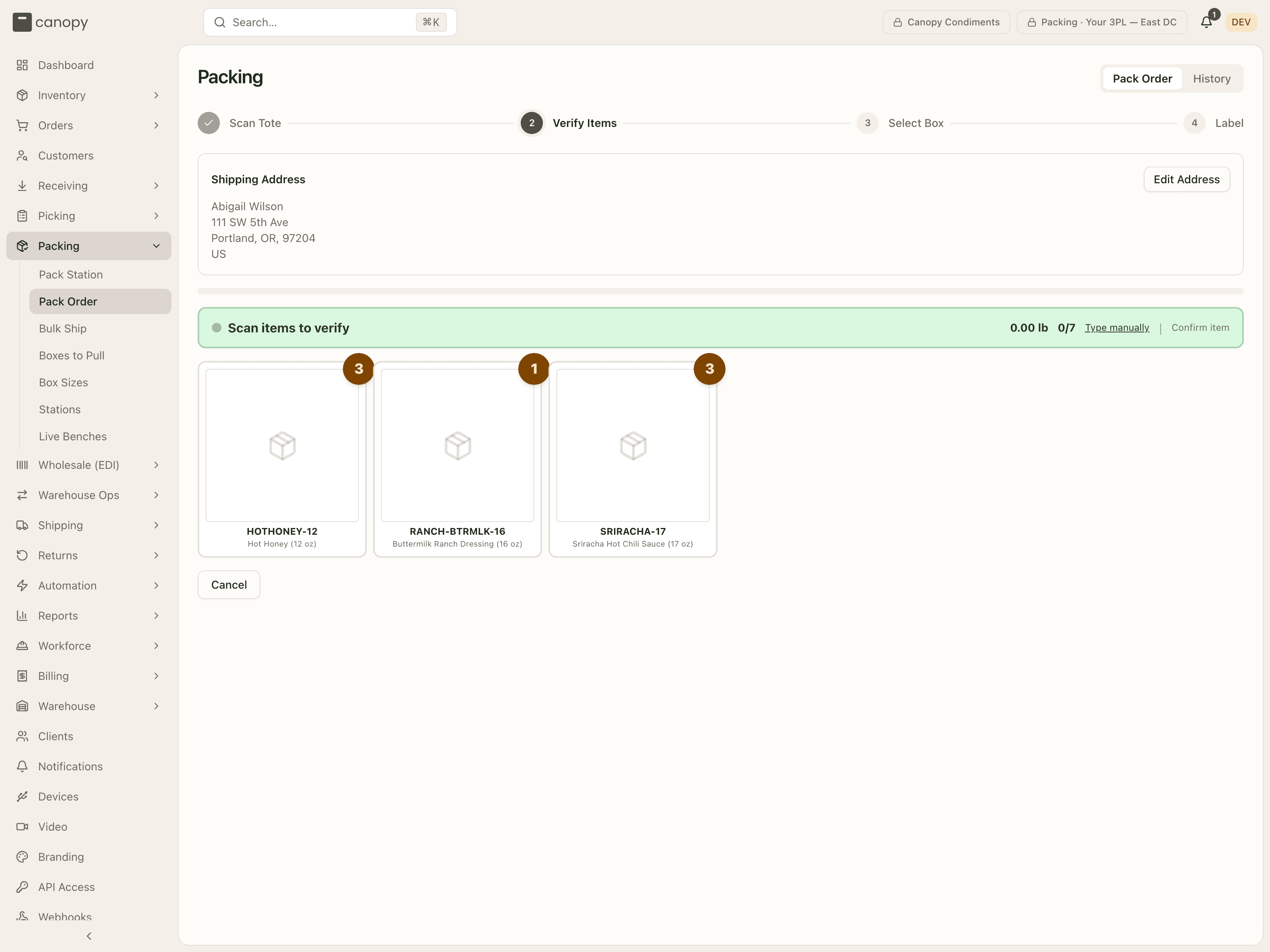Click the Edit Address button
1270x952 pixels.
pyautogui.click(x=1186, y=180)
